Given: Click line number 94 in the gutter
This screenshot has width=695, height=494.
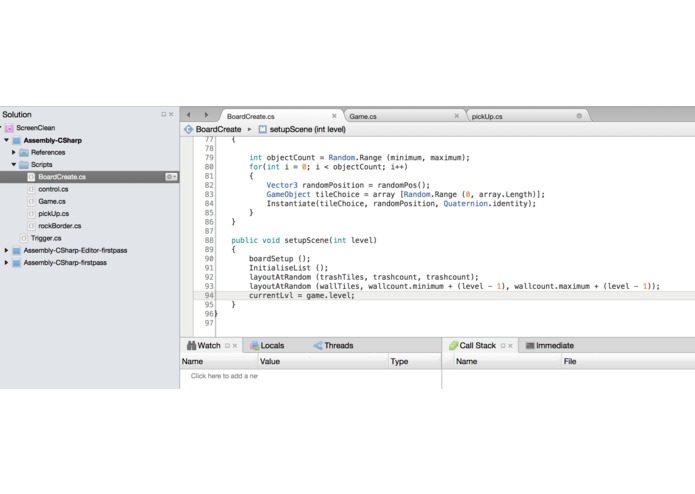Looking at the screenshot, I should (209, 296).
